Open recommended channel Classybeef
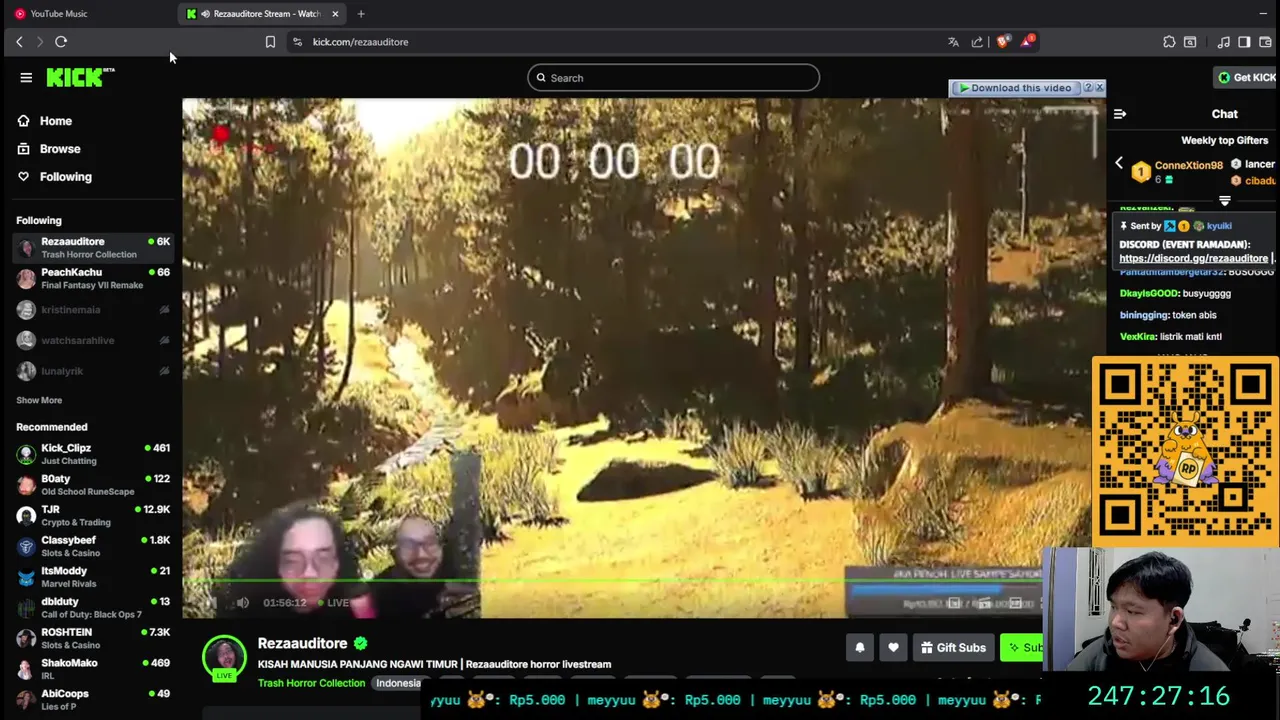Screen dimensions: 1280x720 (x=91, y=546)
